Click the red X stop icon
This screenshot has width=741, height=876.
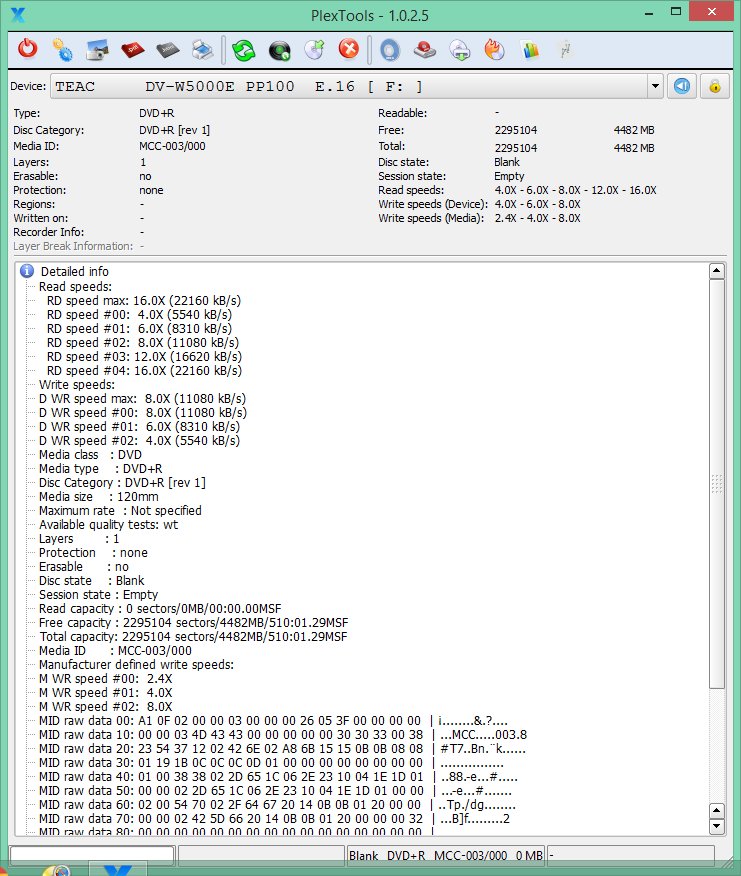coord(349,49)
